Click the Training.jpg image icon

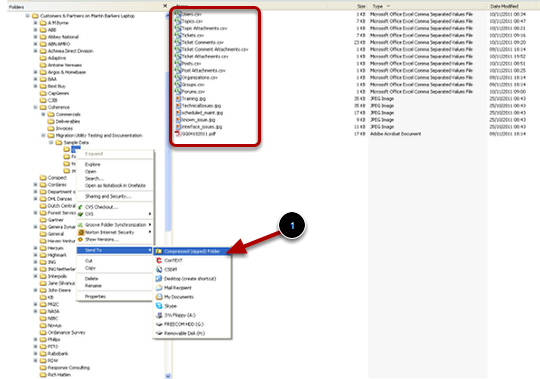pos(178,98)
